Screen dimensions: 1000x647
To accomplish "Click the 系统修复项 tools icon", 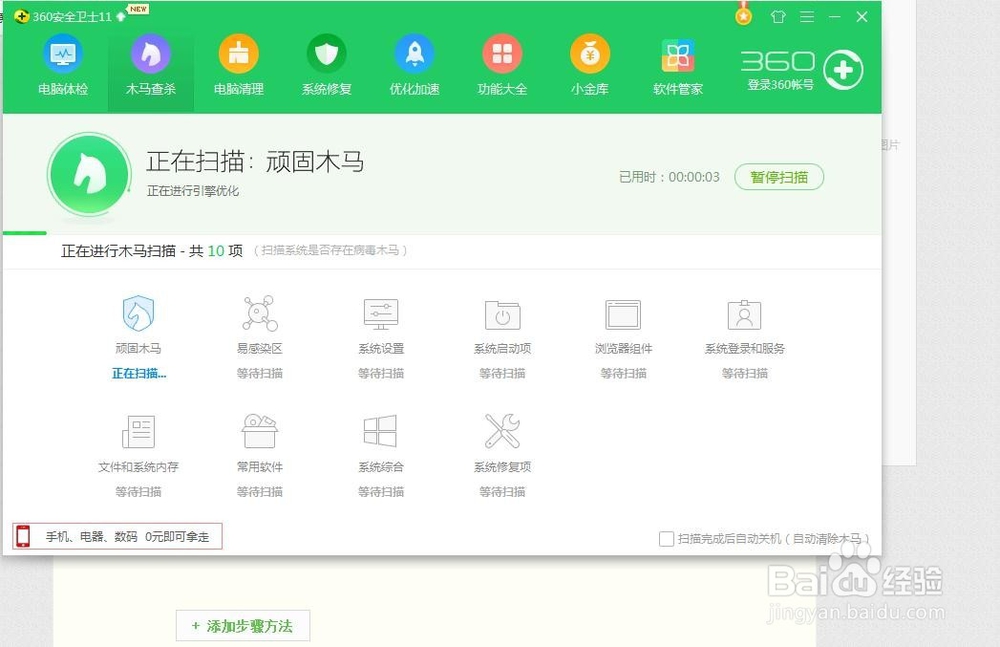I will 503,431.
